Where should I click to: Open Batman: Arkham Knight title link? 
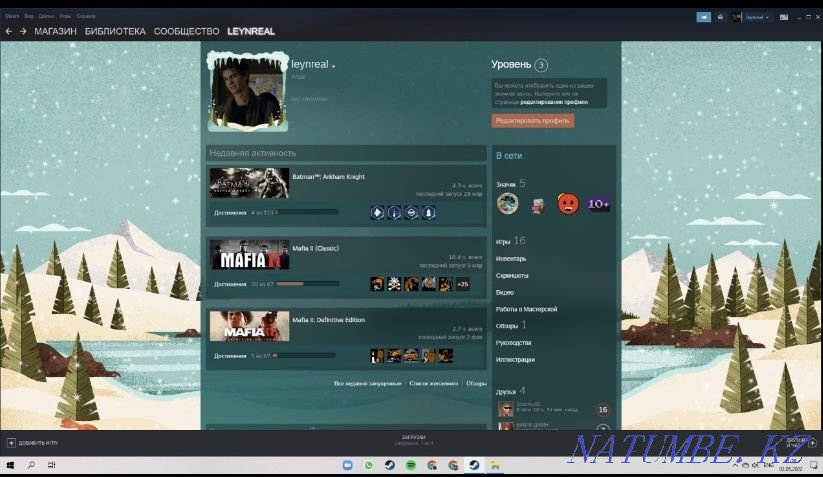tap(329, 177)
